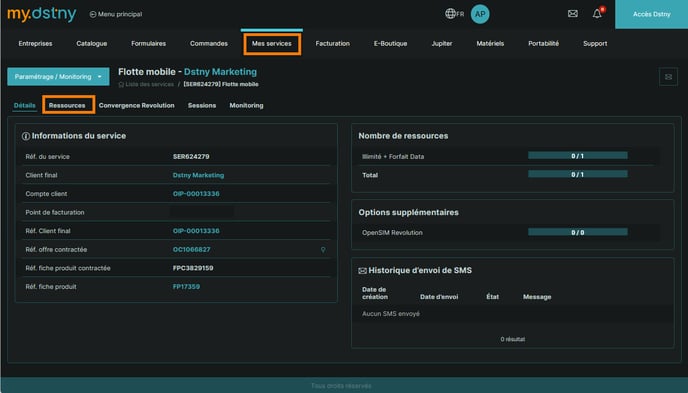Select the FPC3829159 value
688x393 pixels.
[193, 268]
